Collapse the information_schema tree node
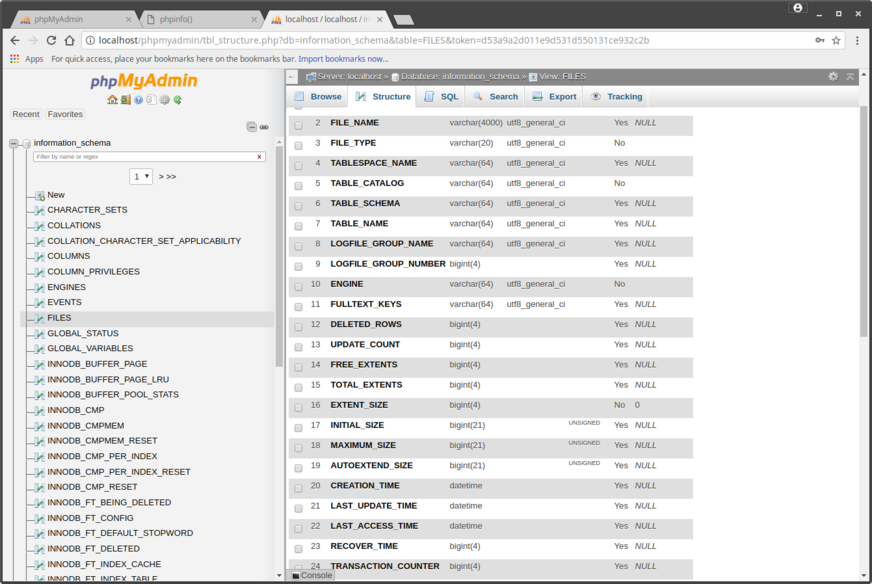Viewport: 872px width, 584px height. click(x=13, y=143)
